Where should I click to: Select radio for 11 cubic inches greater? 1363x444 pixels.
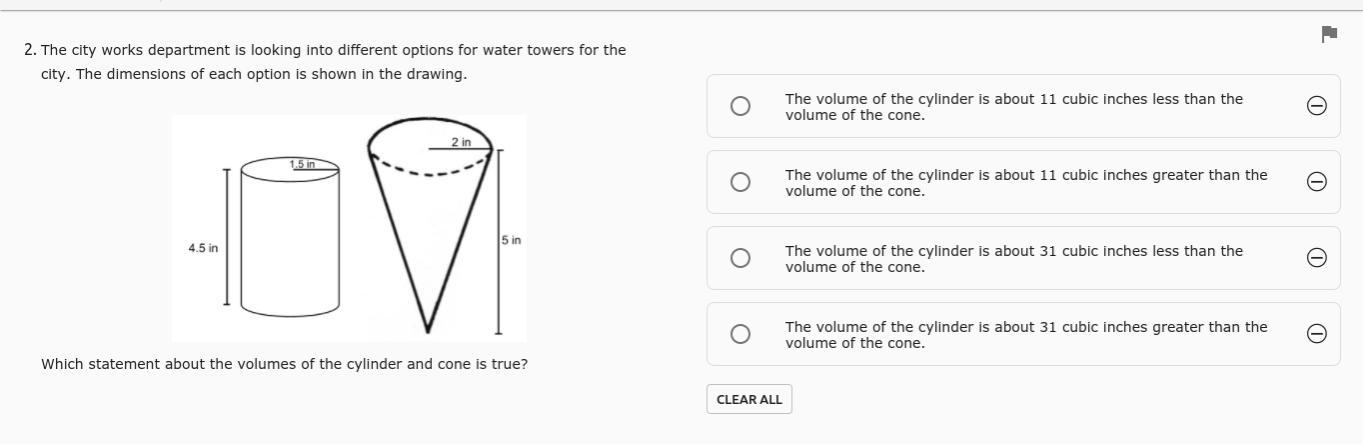pos(740,182)
